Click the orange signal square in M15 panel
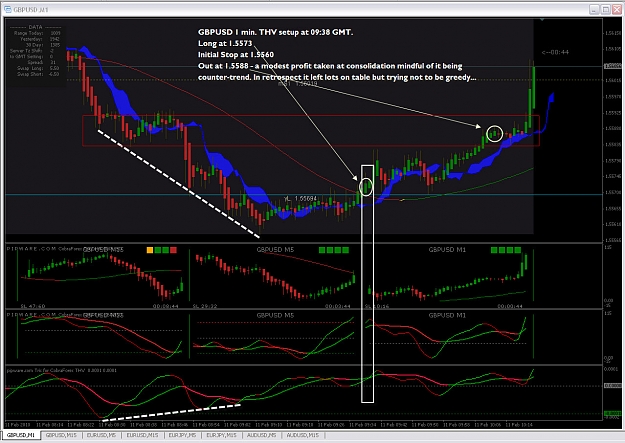Viewport: 625px width, 443px height. pyautogui.click(x=150, y=250)
